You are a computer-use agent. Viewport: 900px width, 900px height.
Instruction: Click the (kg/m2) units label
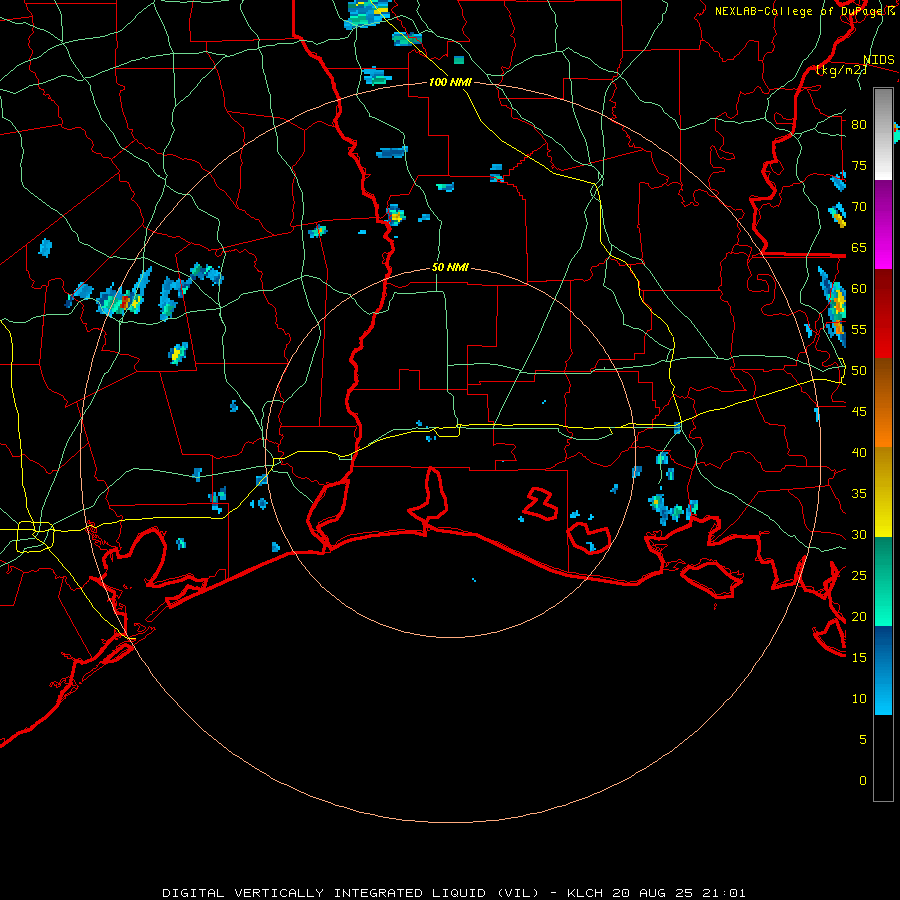pos(841,70)
